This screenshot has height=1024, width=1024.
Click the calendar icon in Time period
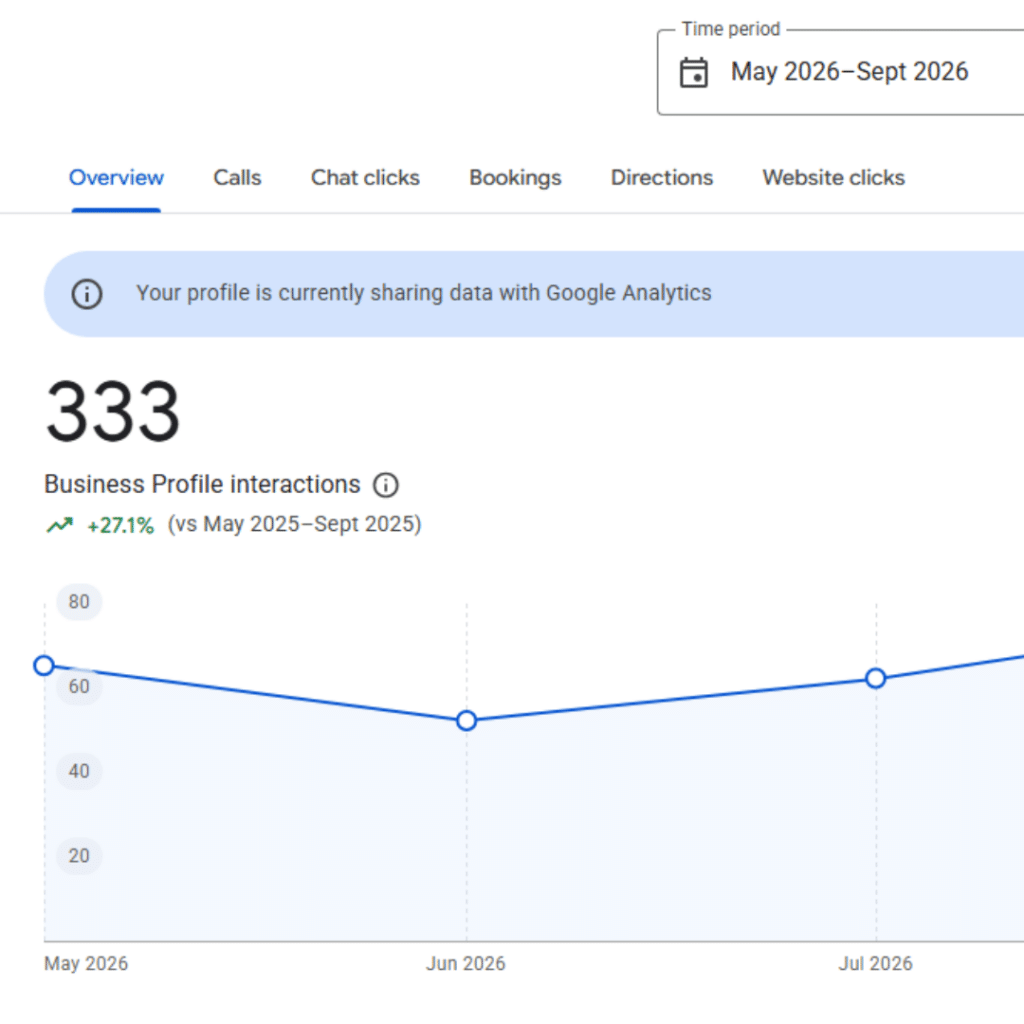coord(694,72)
